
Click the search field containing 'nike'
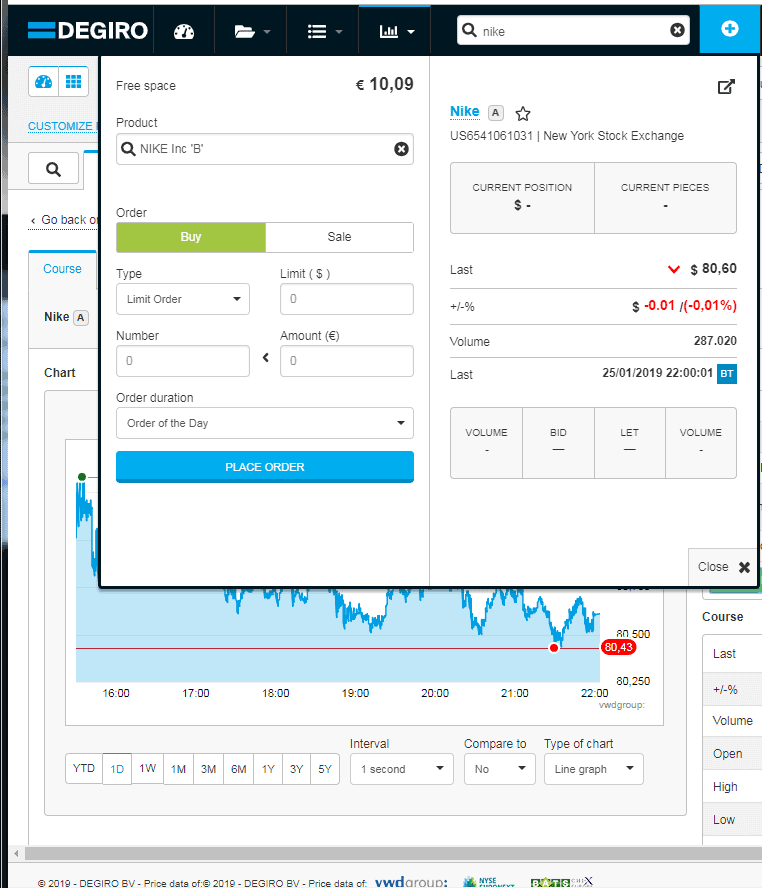(x=573, y=31)
